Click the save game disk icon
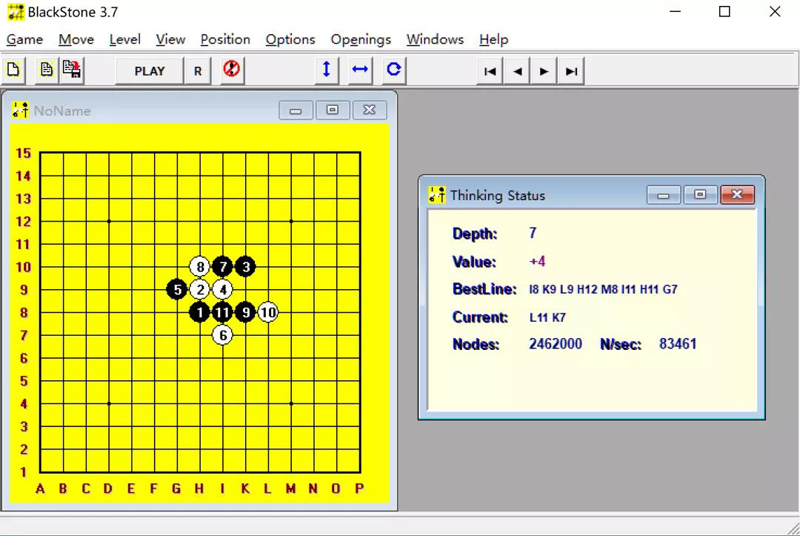This screenshot has width=800, height=536. coord(72,70)
